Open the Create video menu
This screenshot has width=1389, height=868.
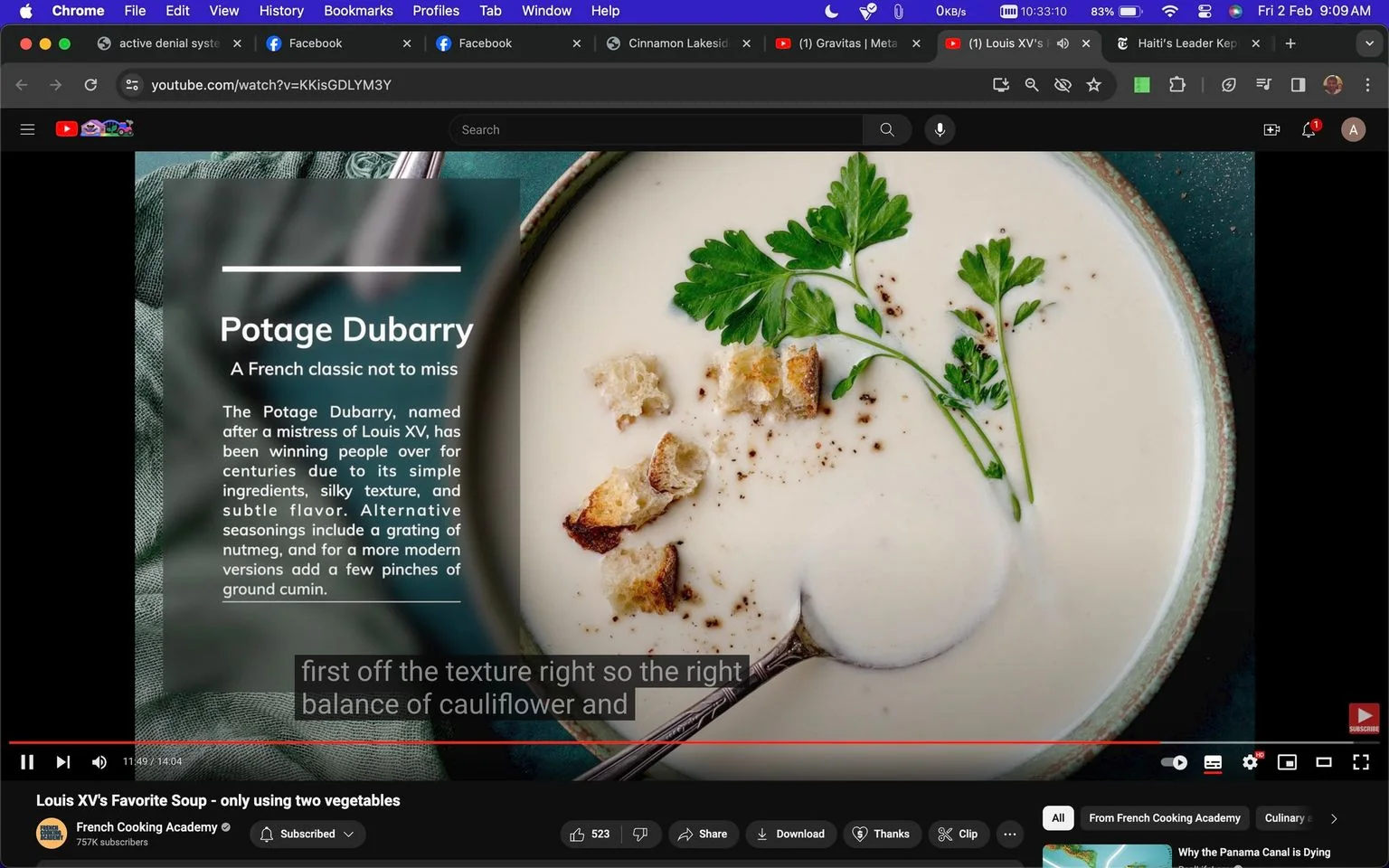[1271, 129]
